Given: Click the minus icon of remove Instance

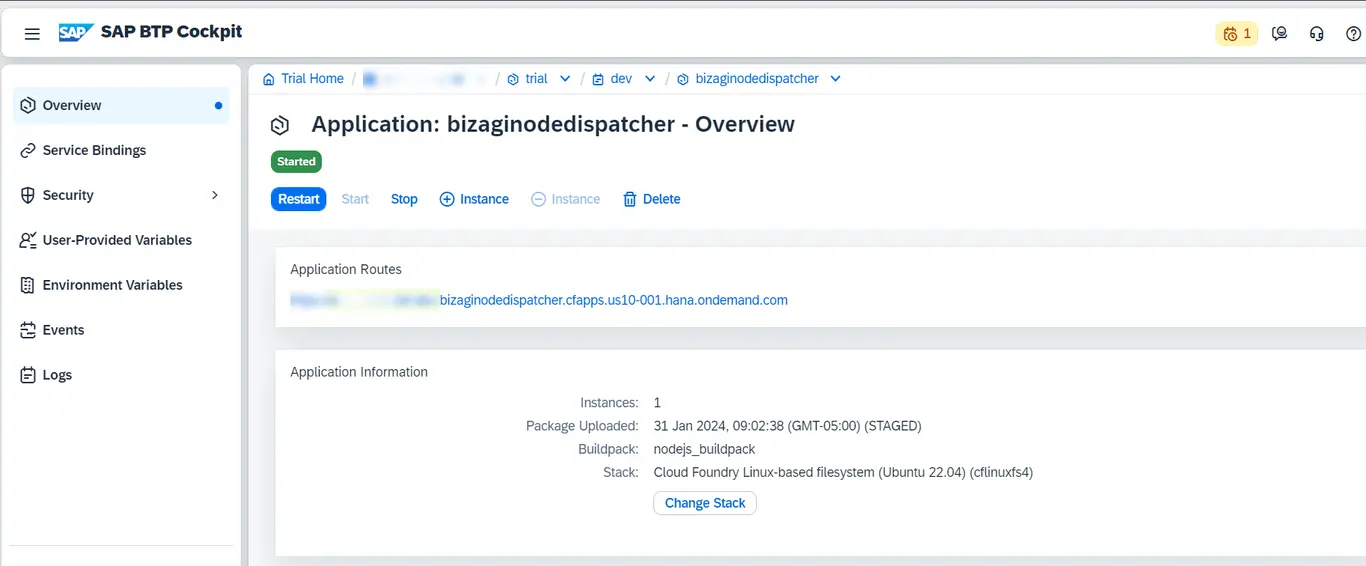Looking at the screenshot, I should point(538,199).
